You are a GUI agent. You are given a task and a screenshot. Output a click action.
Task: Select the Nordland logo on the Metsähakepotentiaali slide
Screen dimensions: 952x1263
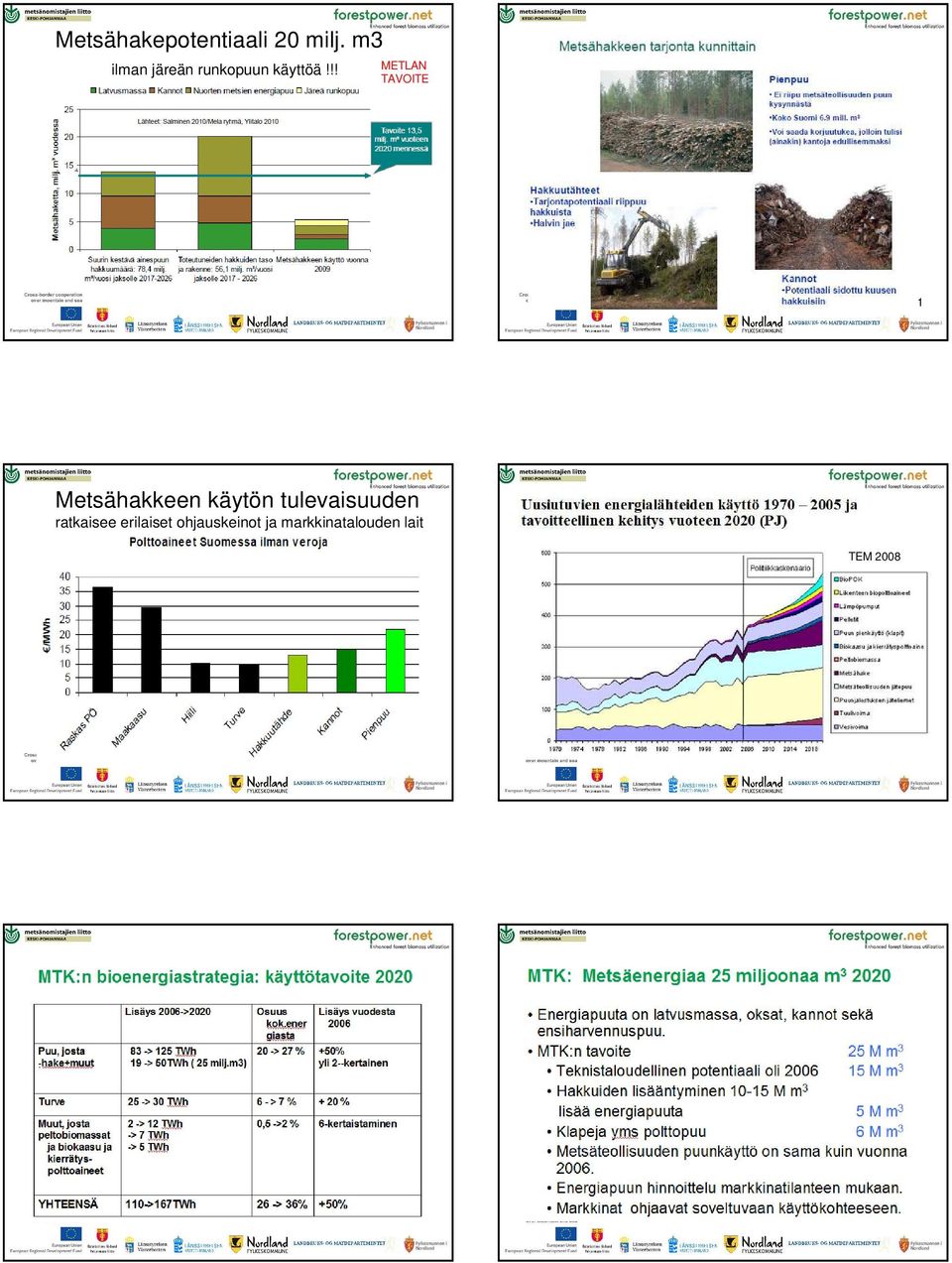(x=259, y=323)
